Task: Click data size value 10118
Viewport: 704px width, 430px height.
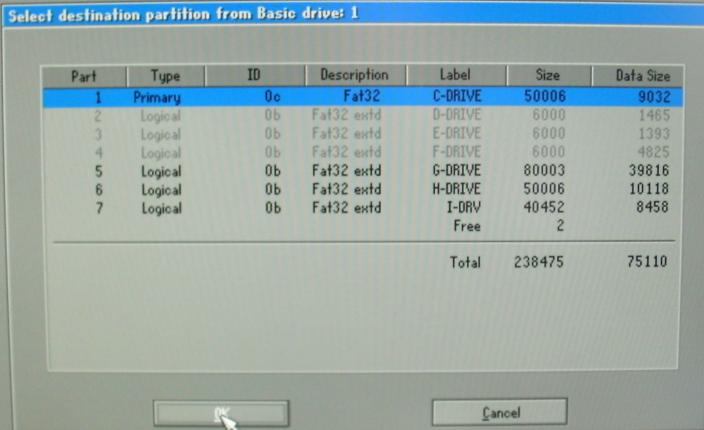Action: tap(649, 189)
